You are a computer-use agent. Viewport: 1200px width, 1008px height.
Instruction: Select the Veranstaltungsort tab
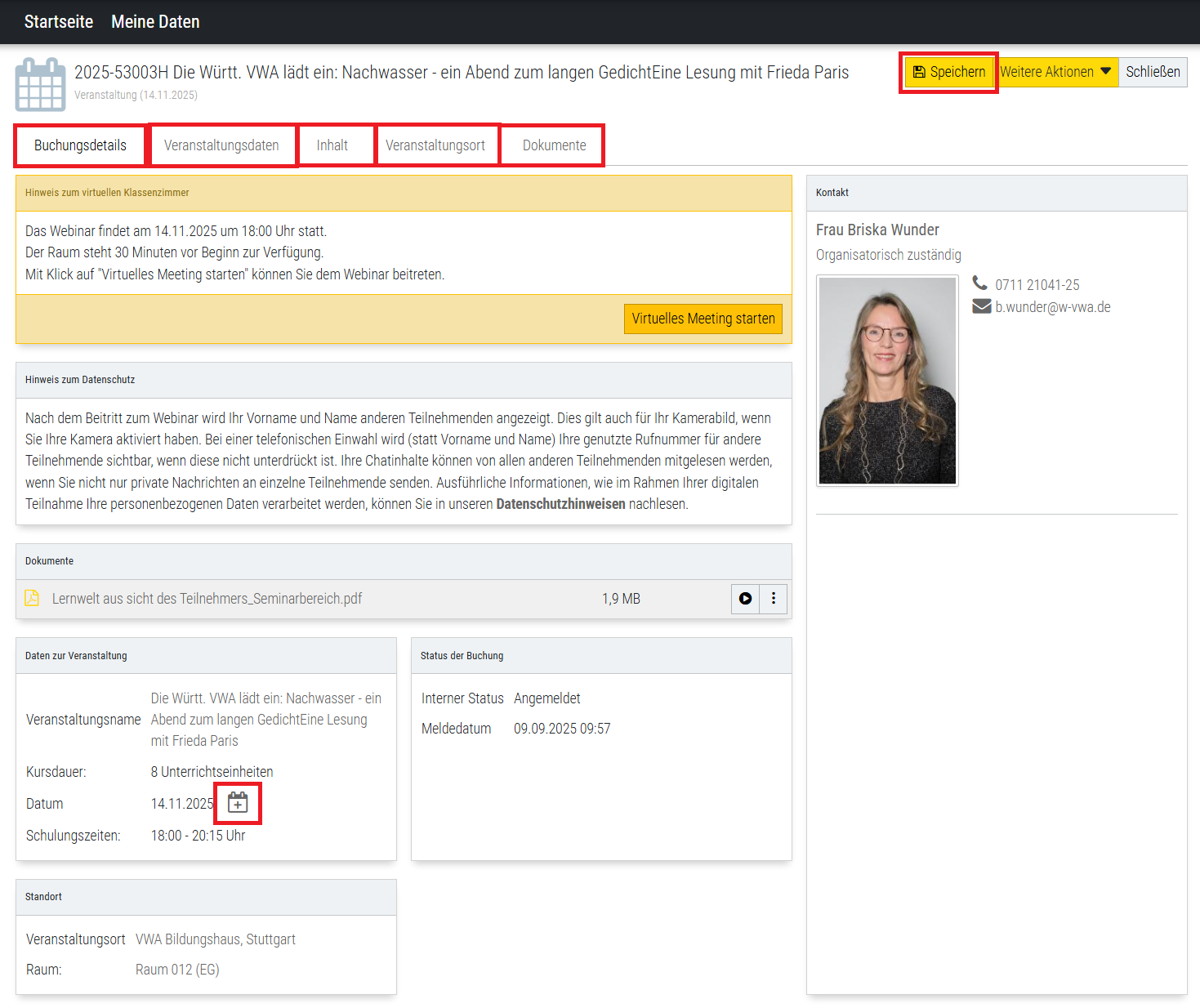tap(435, 145)
